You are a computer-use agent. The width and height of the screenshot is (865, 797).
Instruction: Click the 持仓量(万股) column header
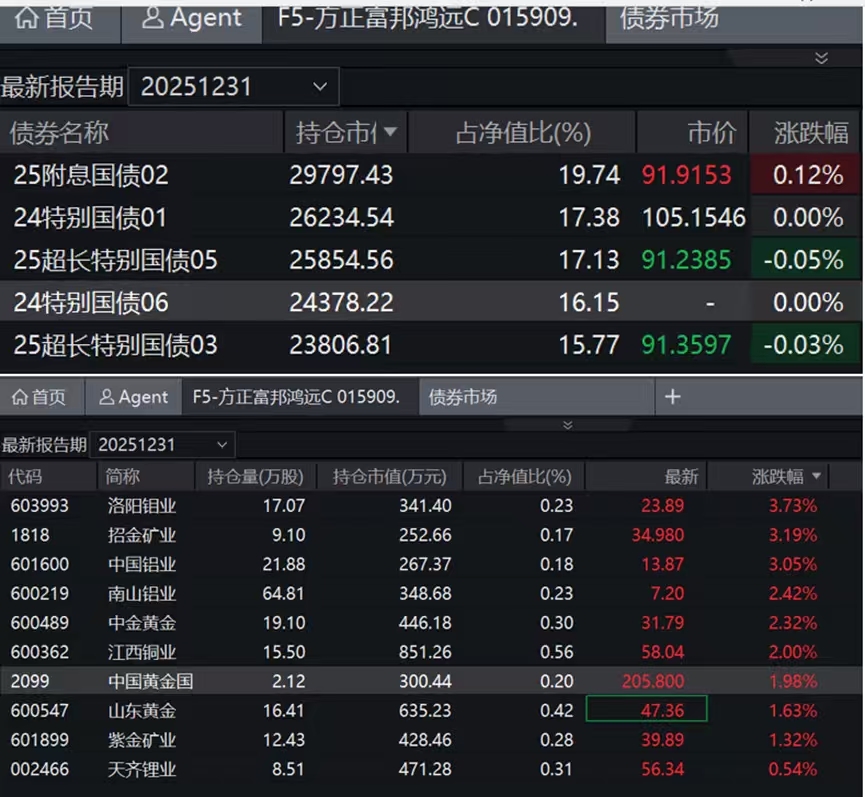(255, 476)
